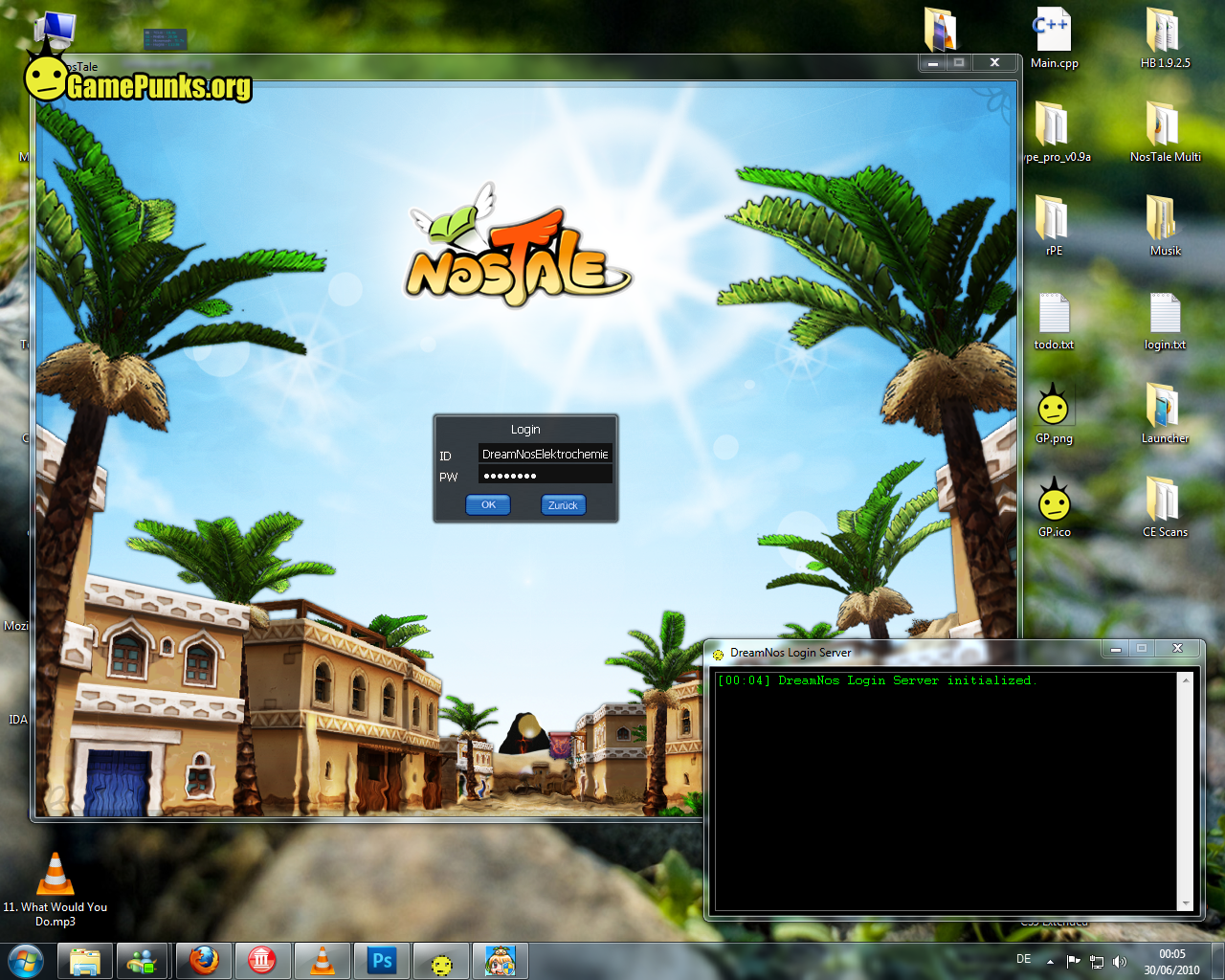
Task: Select the Launcher folder icon
Action: point(1165,414)
